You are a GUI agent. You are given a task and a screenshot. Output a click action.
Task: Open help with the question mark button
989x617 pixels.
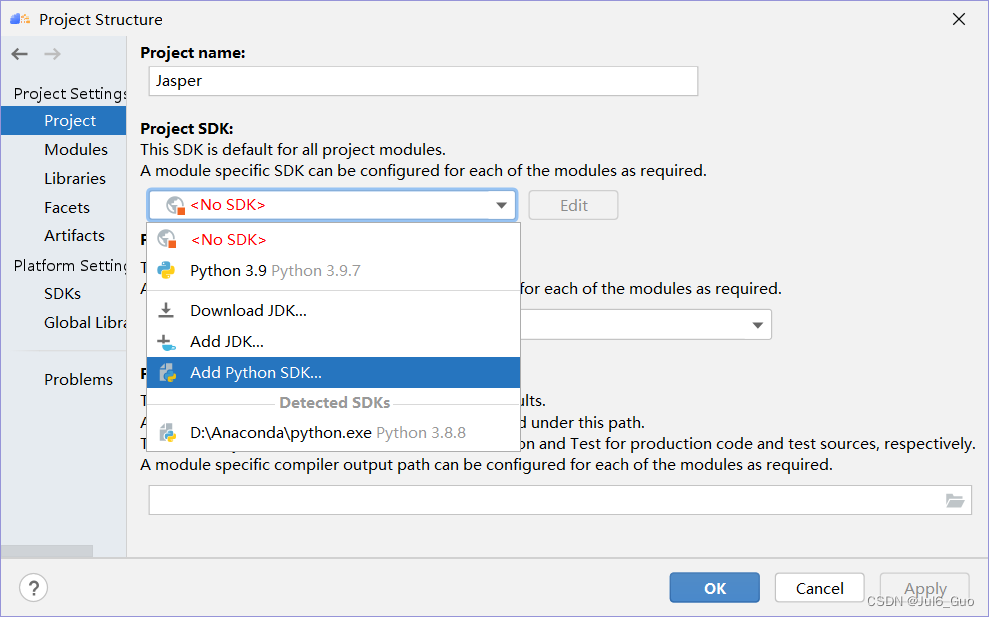(x=33, y=588)
